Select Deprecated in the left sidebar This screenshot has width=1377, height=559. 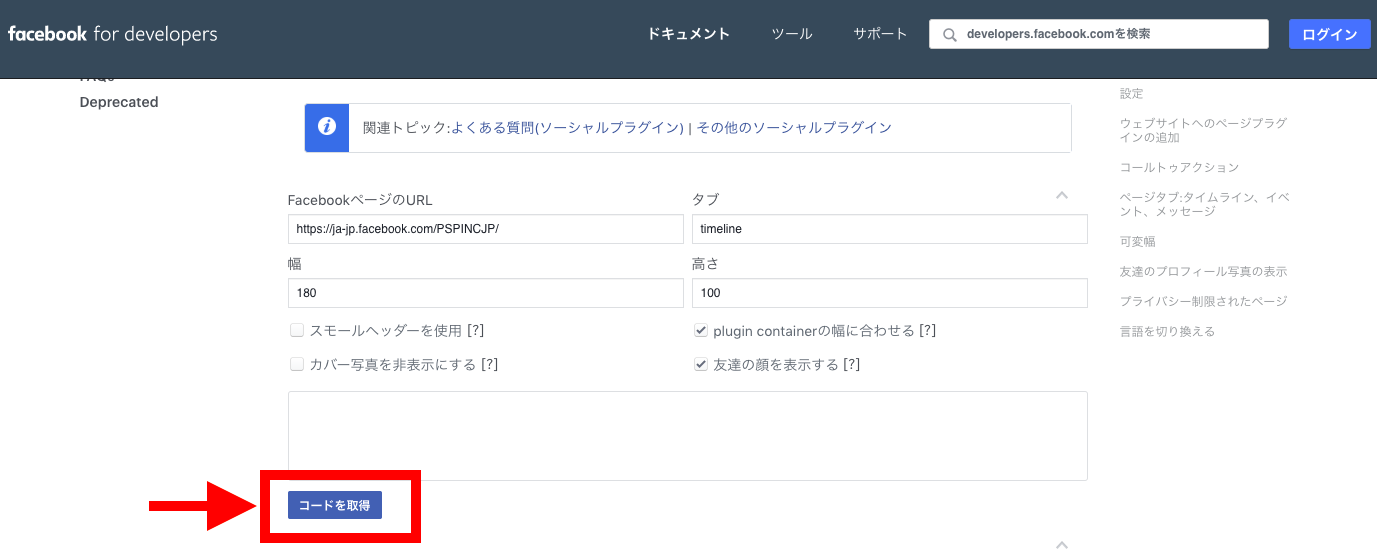(x=119, y=102)
